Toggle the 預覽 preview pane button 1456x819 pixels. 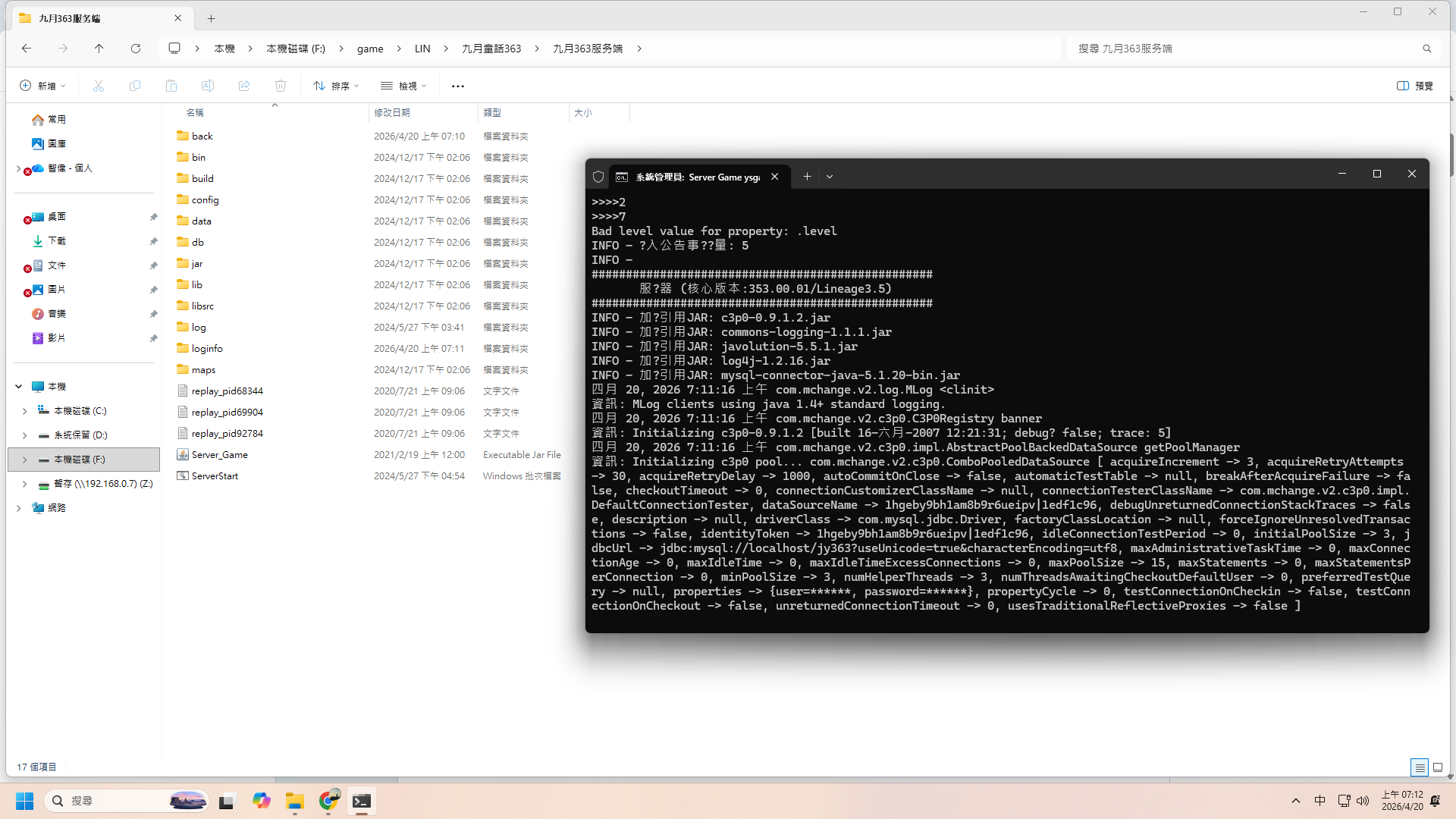pos(1415,86)
